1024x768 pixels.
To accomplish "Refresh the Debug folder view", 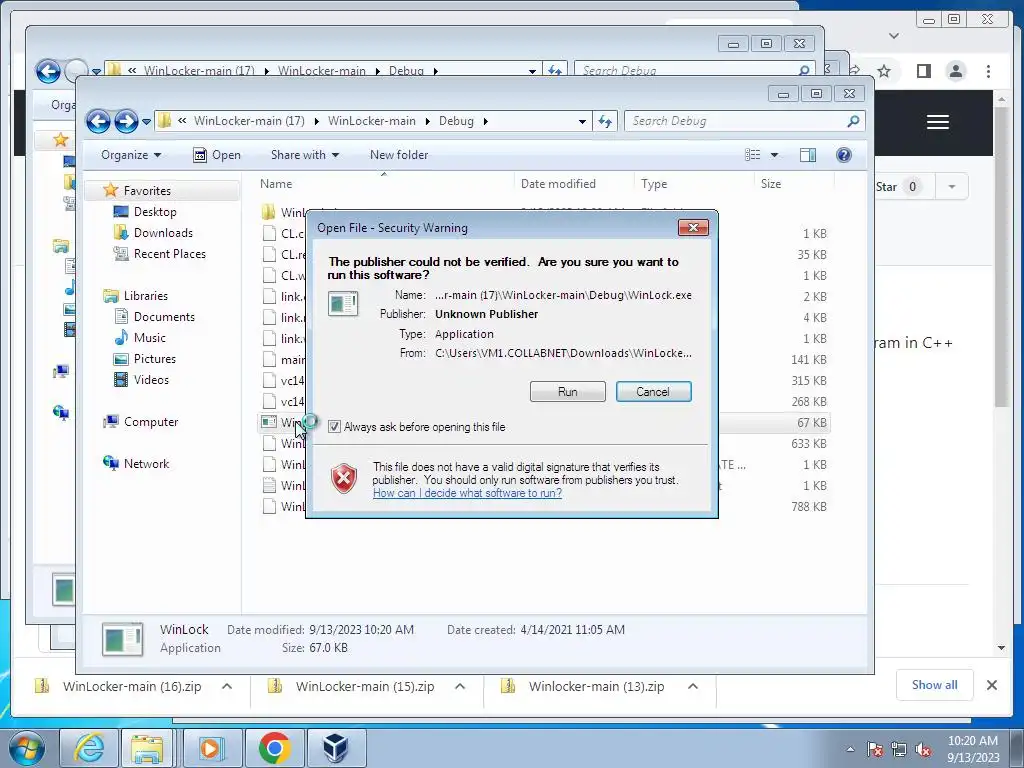I will click(605, 121).
